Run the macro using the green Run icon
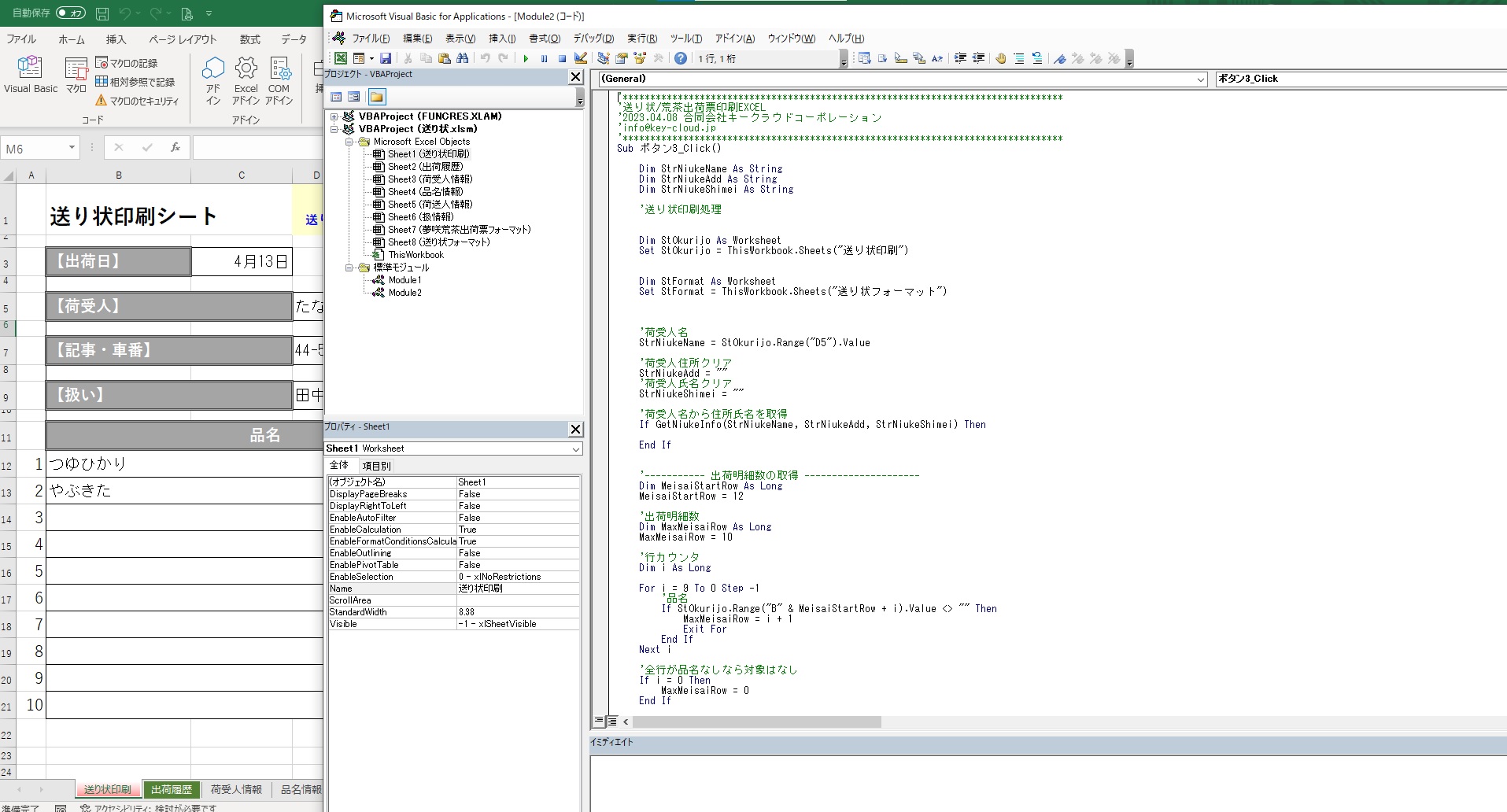 525,57
